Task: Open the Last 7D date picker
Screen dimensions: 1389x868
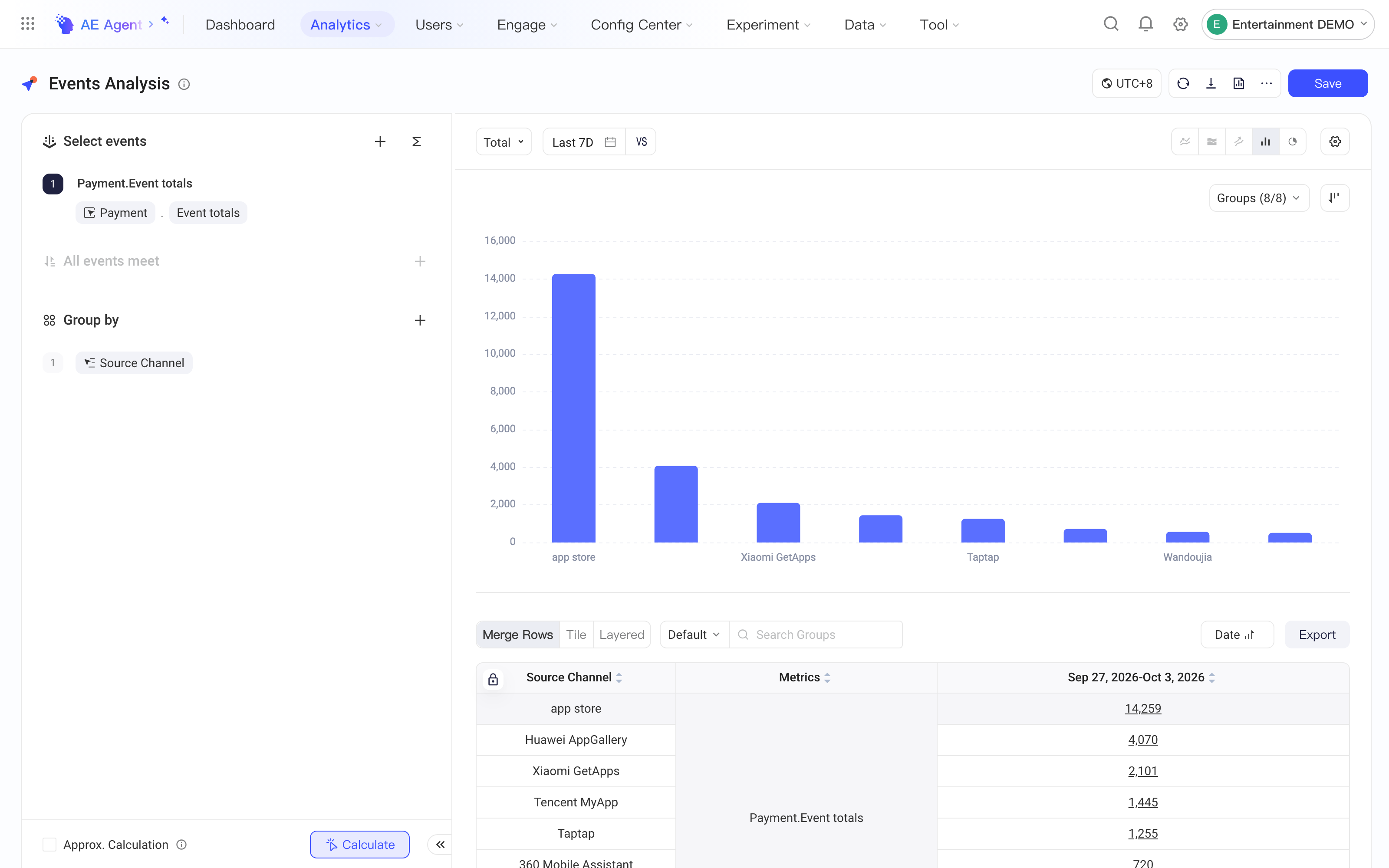Action: point(584,141)
